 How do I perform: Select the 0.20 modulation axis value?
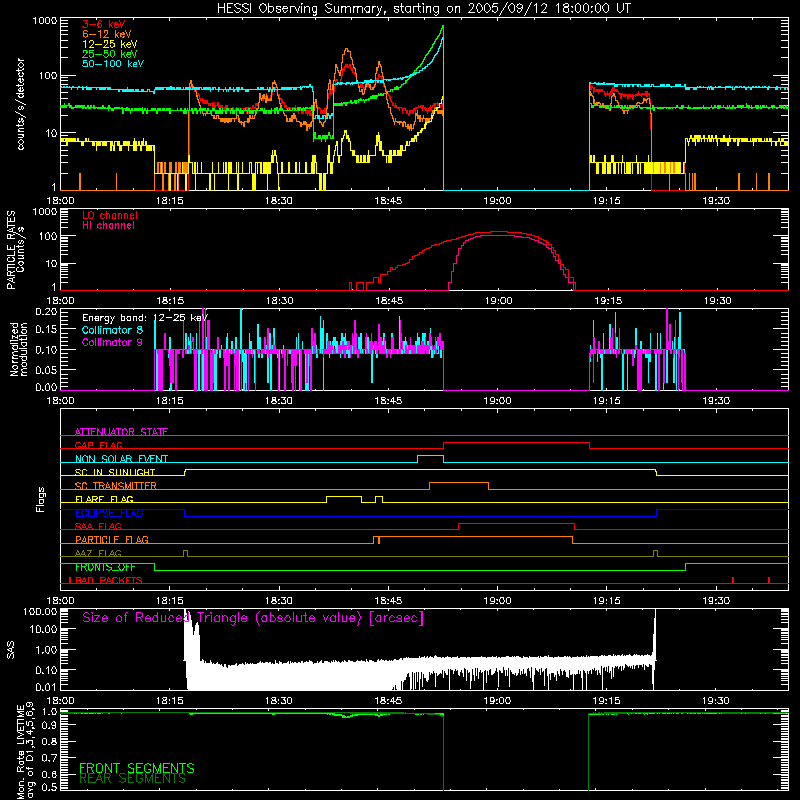[x=46, y=311]
